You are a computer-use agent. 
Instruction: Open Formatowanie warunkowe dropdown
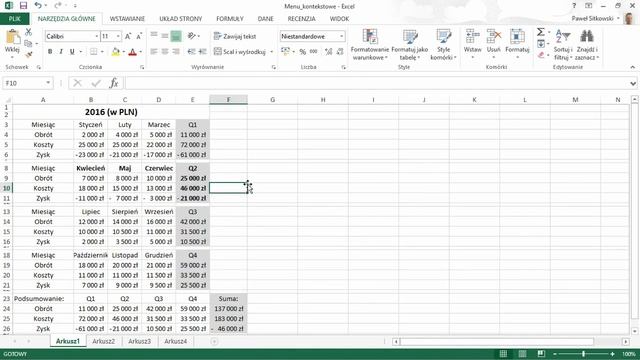[x=370, y=45]
